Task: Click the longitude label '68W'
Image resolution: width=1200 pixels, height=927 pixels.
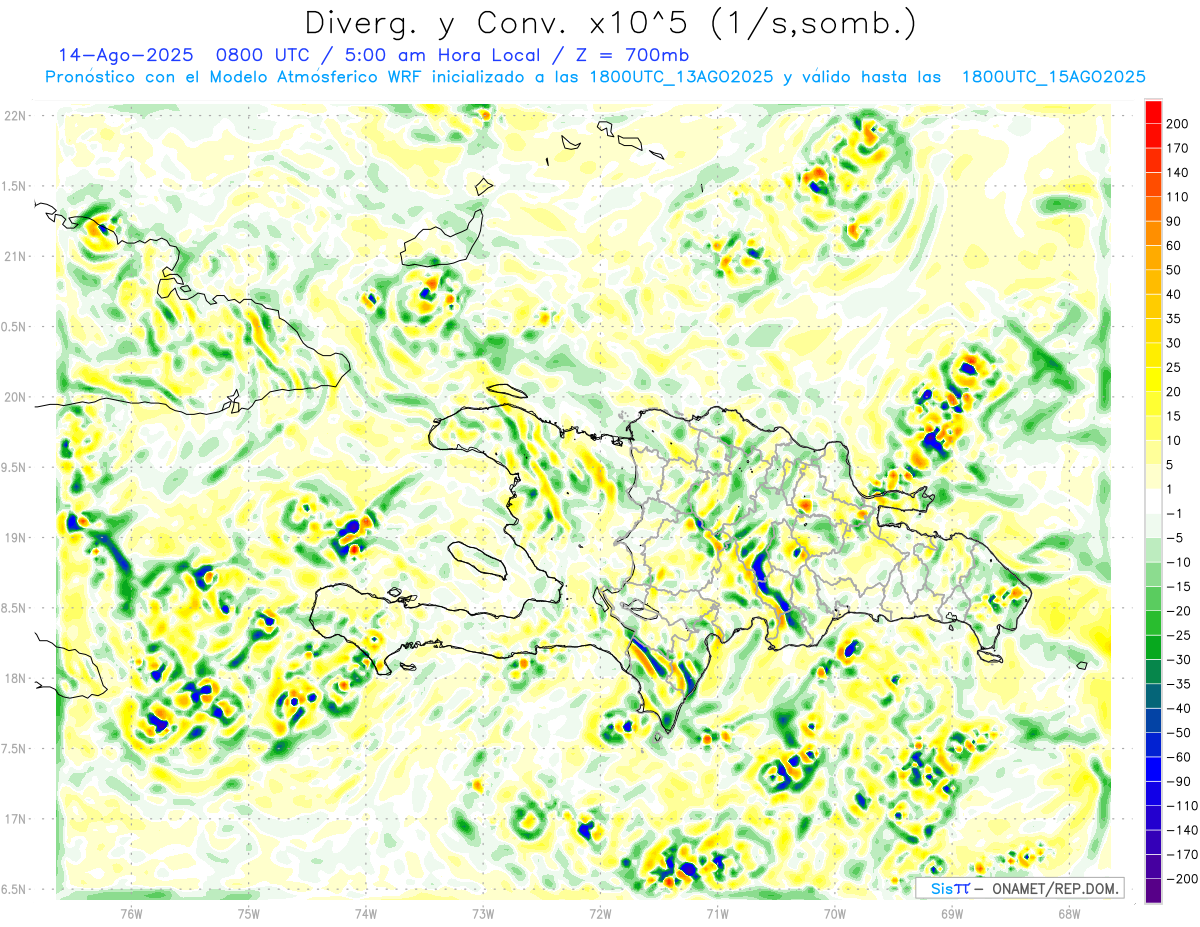Action: tap(1069, 913)
